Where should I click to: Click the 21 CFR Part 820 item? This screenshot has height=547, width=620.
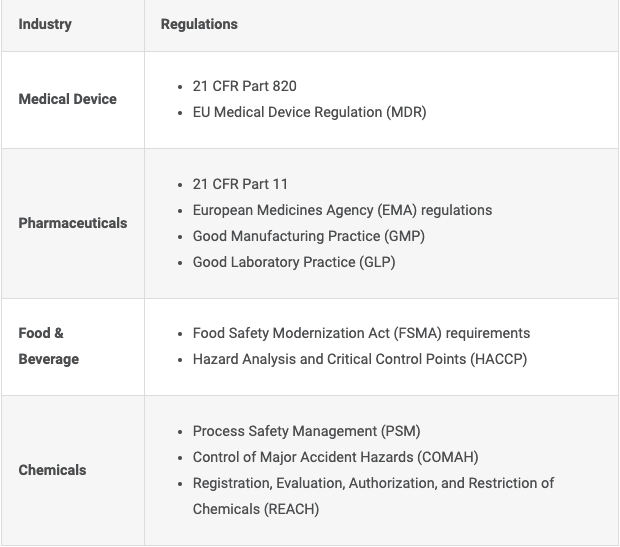[244, 86]
